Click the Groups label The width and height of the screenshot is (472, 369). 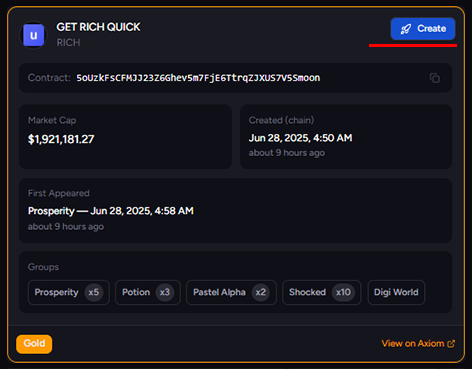(43, 267)
